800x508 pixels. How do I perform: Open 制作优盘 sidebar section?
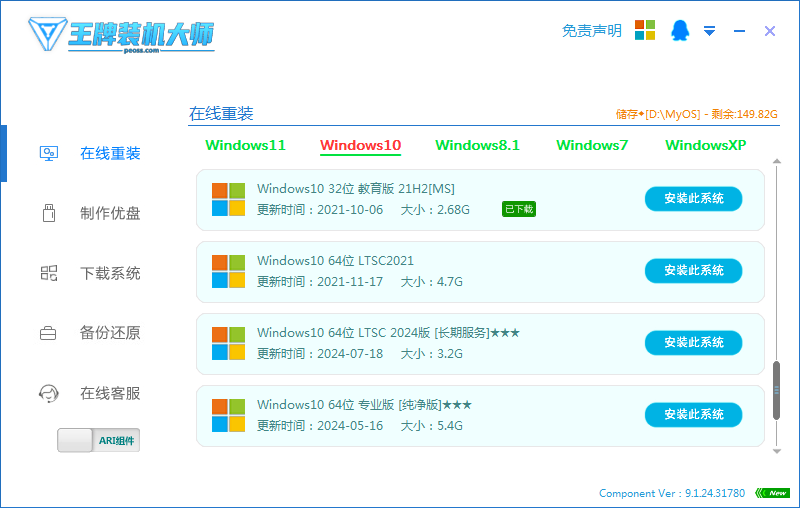tap(110, 213)
